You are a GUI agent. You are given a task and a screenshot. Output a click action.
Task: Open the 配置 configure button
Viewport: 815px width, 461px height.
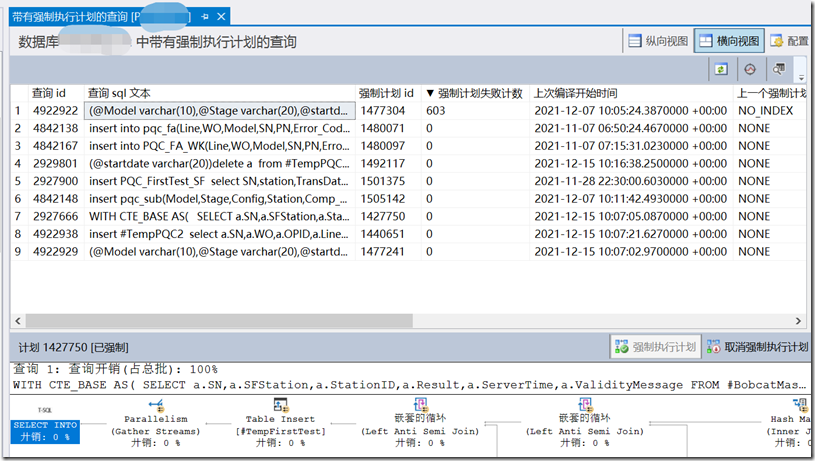pos(789,41)
